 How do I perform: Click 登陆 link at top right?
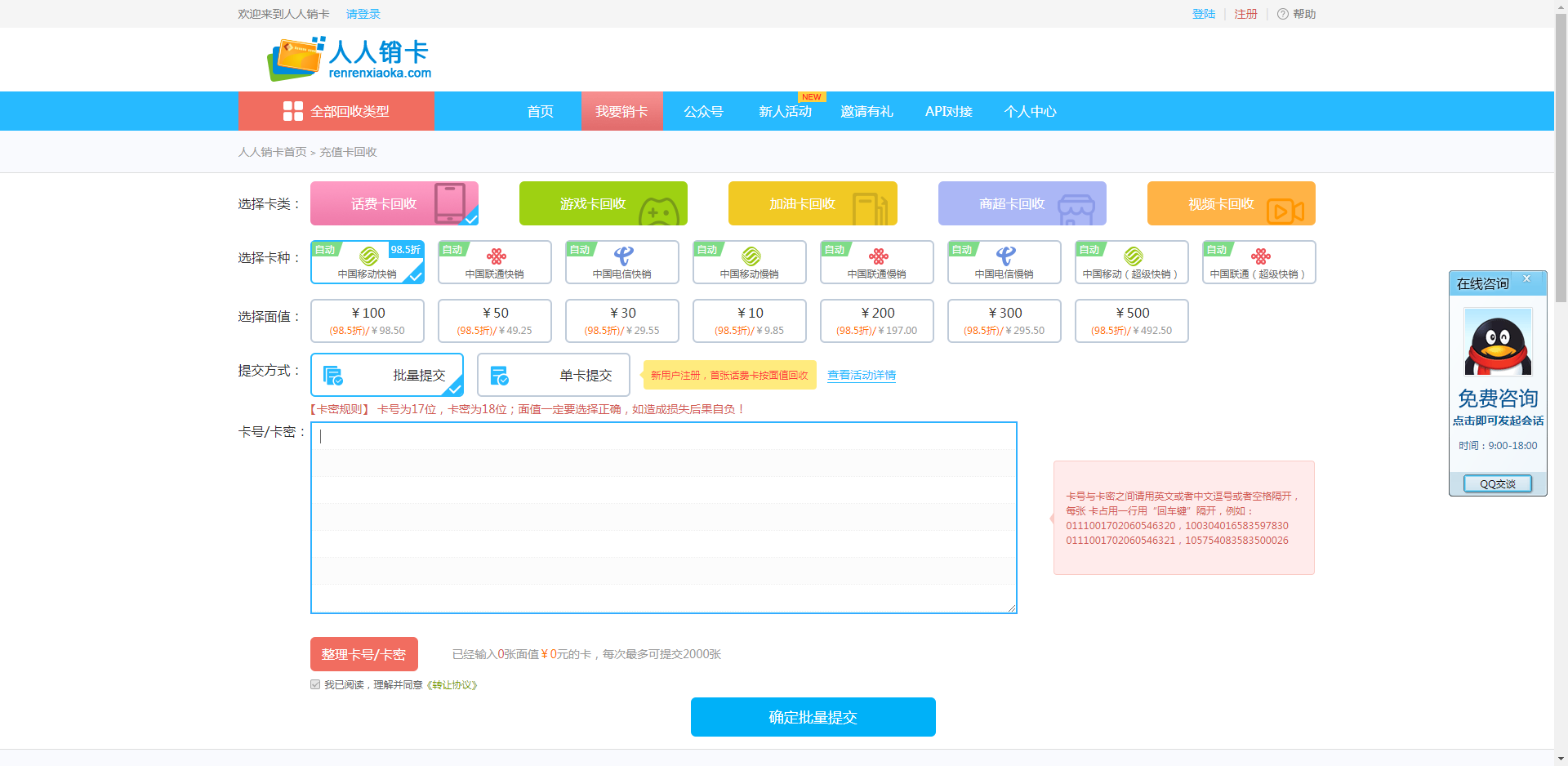click(1204, 14)
